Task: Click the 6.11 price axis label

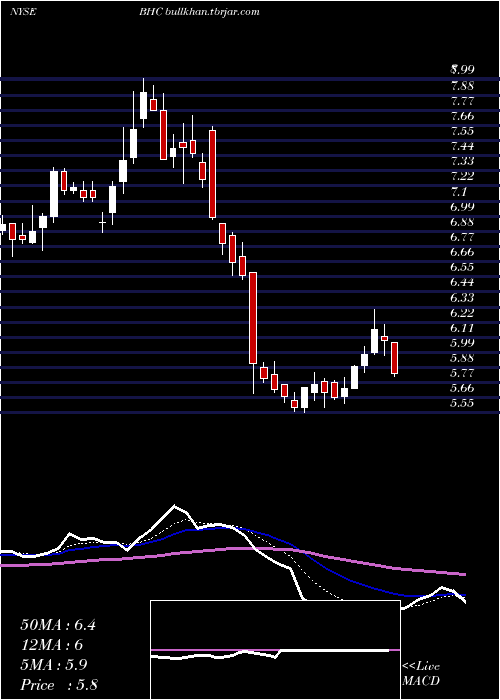Action: click(462, 327)
